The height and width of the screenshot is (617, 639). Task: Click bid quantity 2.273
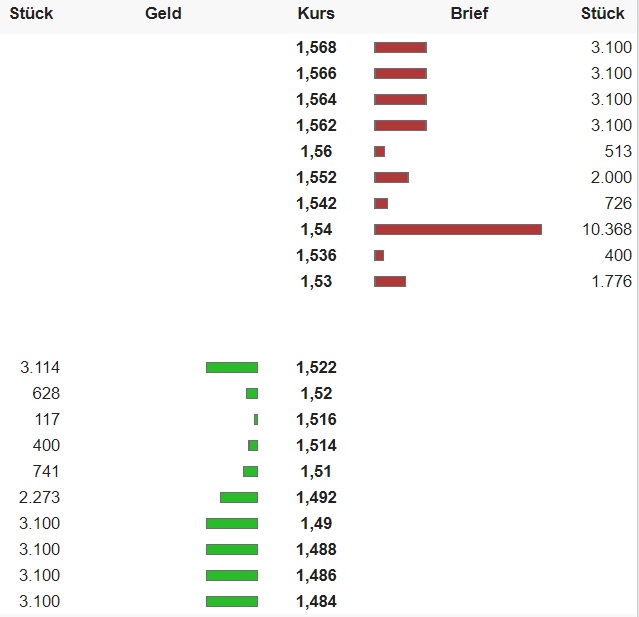[39, 498]
